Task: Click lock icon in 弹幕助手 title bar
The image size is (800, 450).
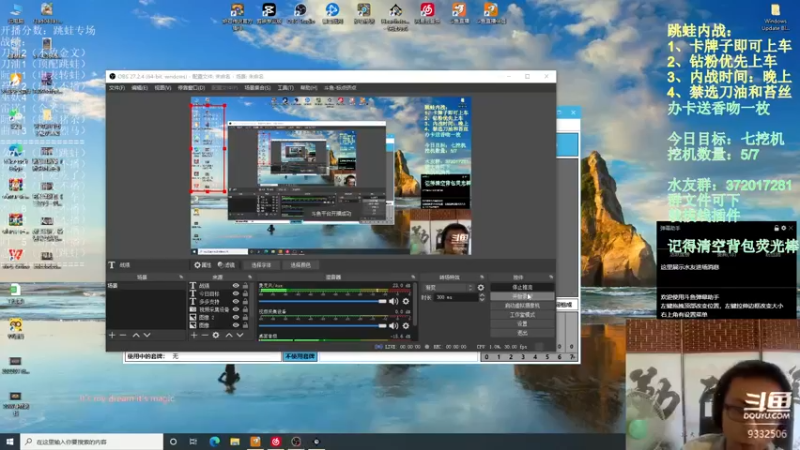Action: pyautogui.click(x=776, y=228)
